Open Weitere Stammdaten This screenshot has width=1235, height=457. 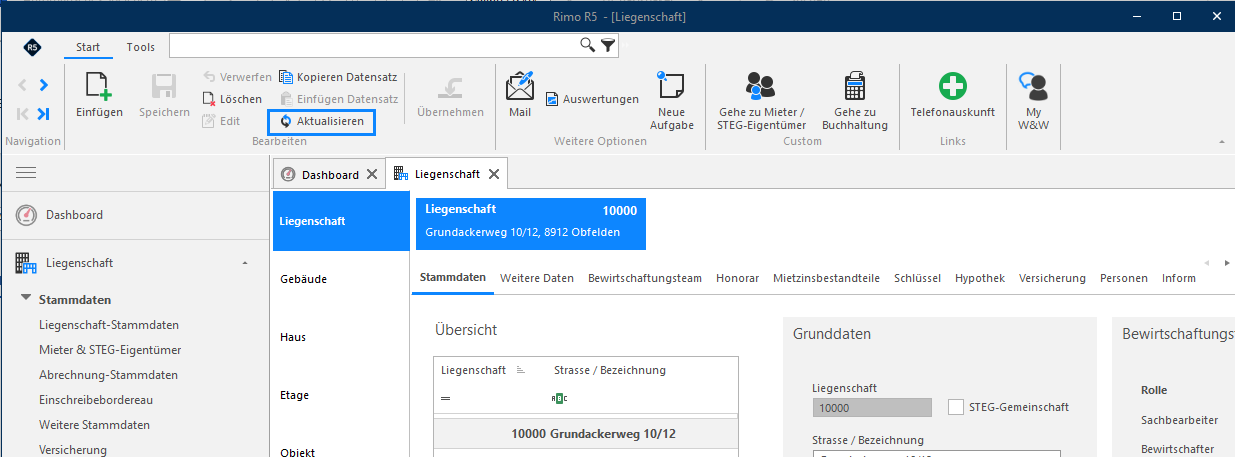pyautogui.click(x=94, y=425)
